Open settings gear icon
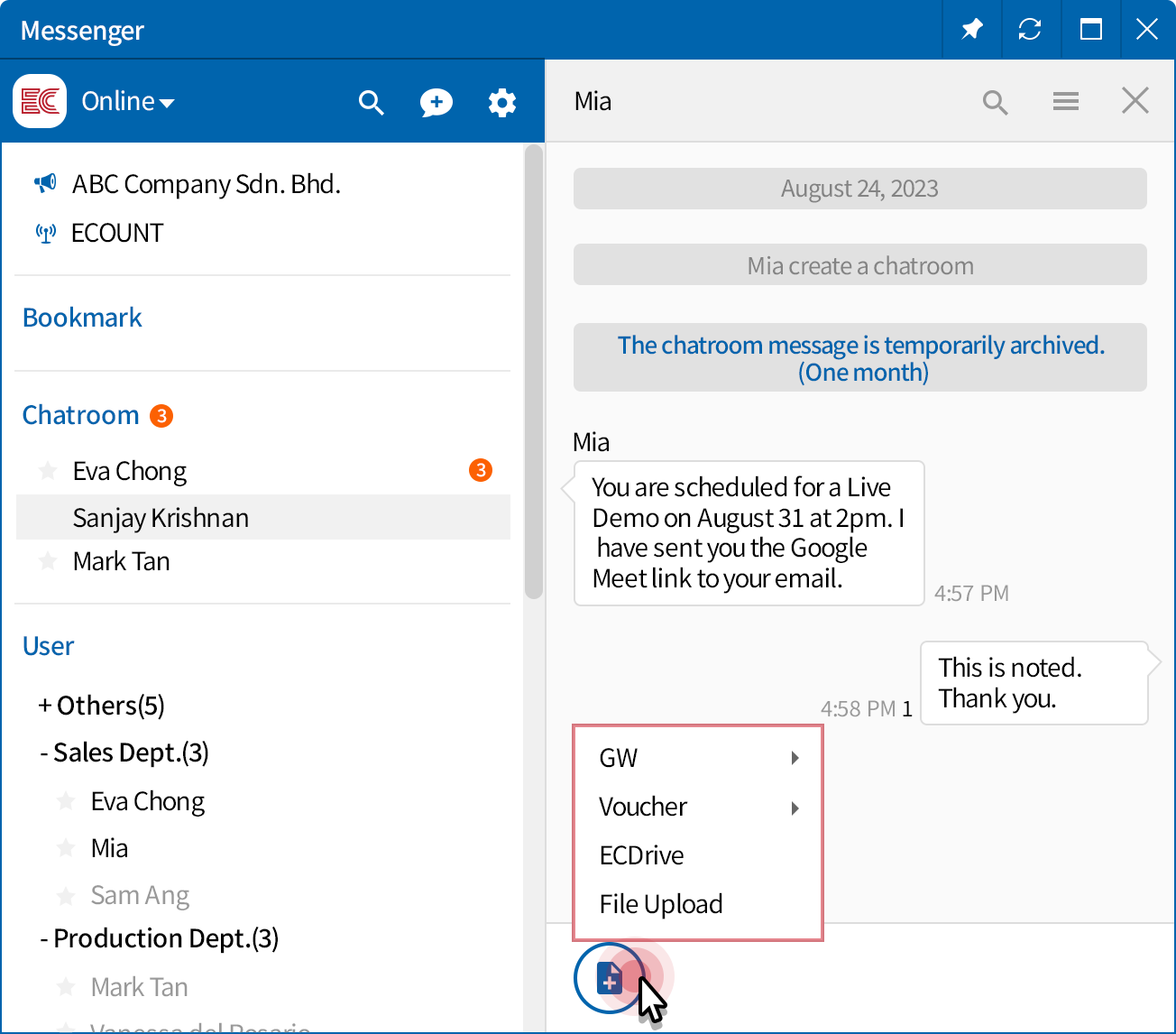 click(502, 102)
